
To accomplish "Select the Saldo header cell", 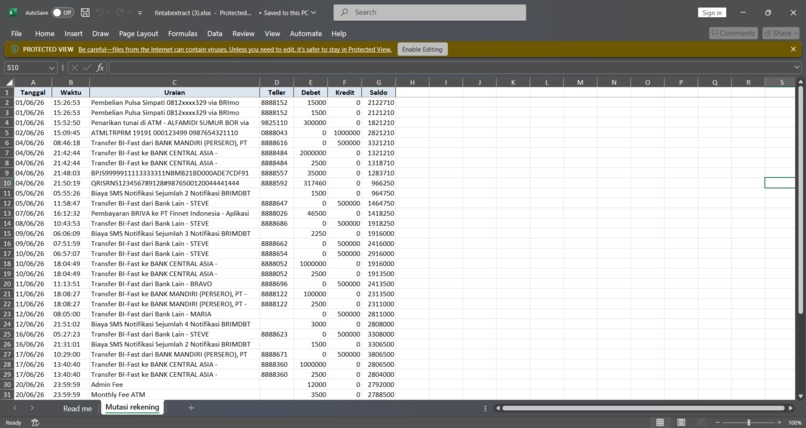I will pyautogui.click(x=378, y=92).
